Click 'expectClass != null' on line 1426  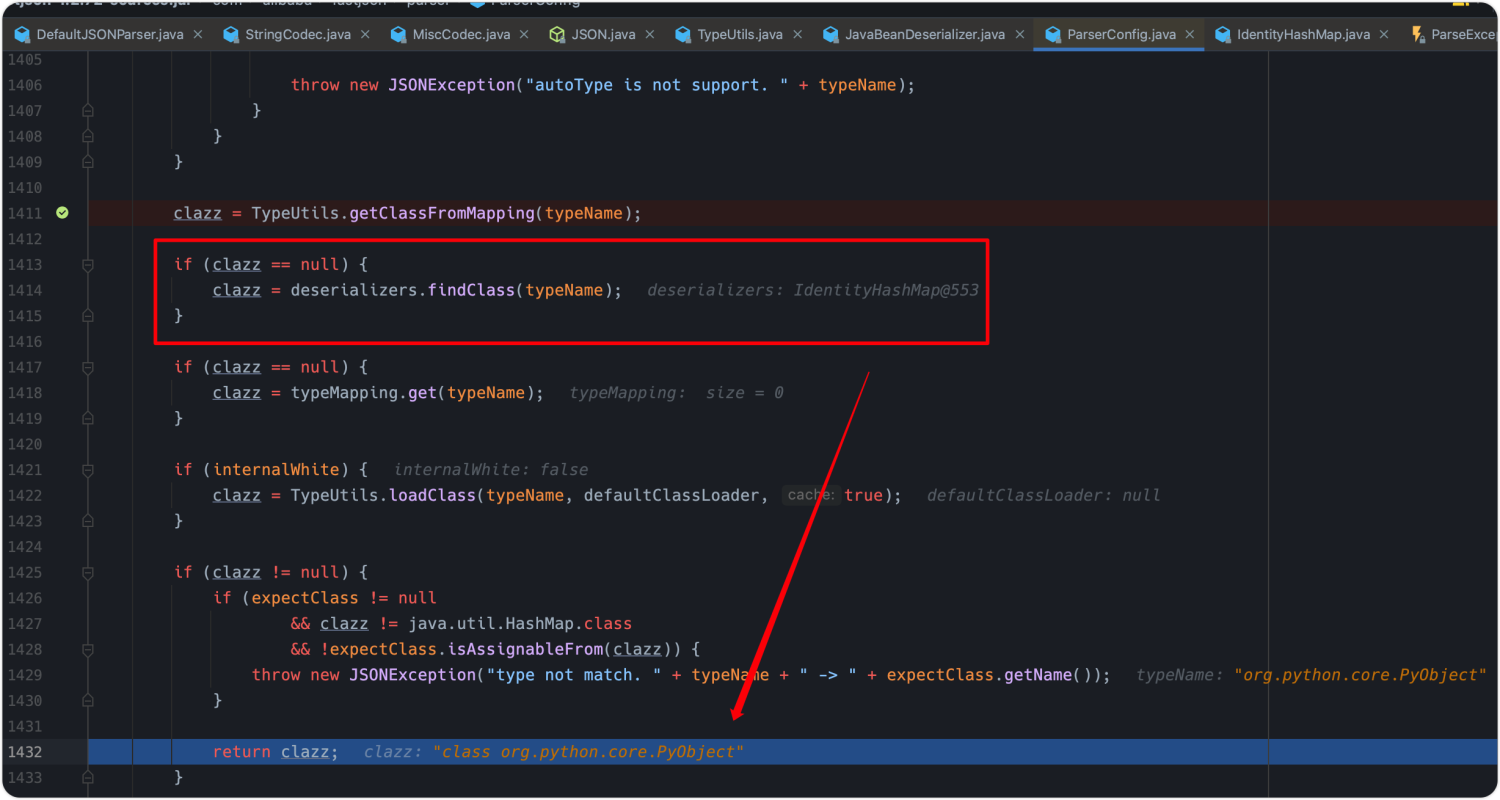point(344,598)
